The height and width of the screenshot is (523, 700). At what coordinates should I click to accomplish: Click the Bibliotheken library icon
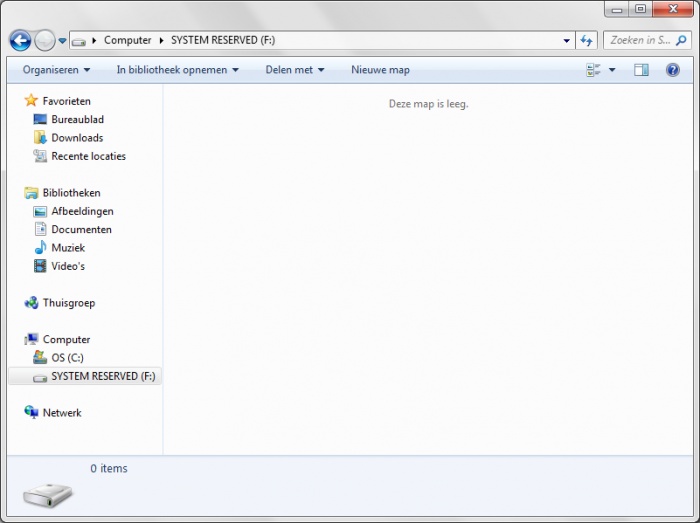[31, 193]
